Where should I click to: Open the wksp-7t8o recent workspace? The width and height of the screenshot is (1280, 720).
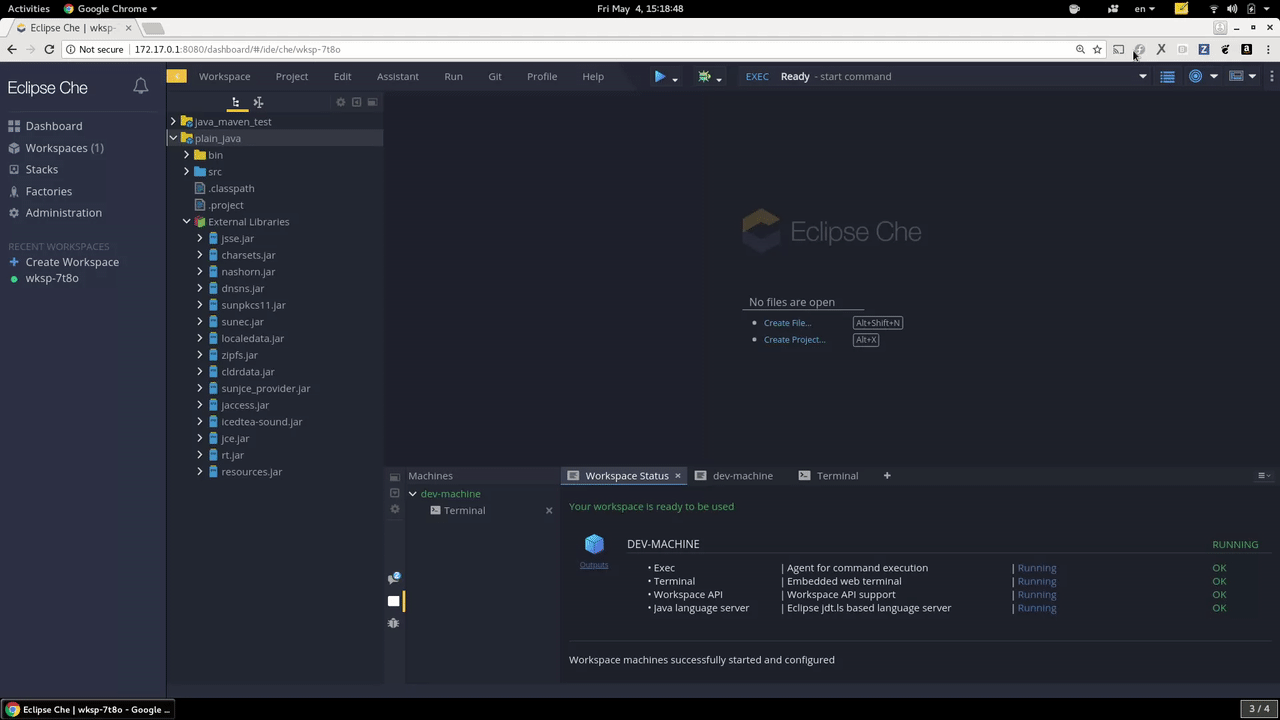pyautogui.click(x=52, y=278)
